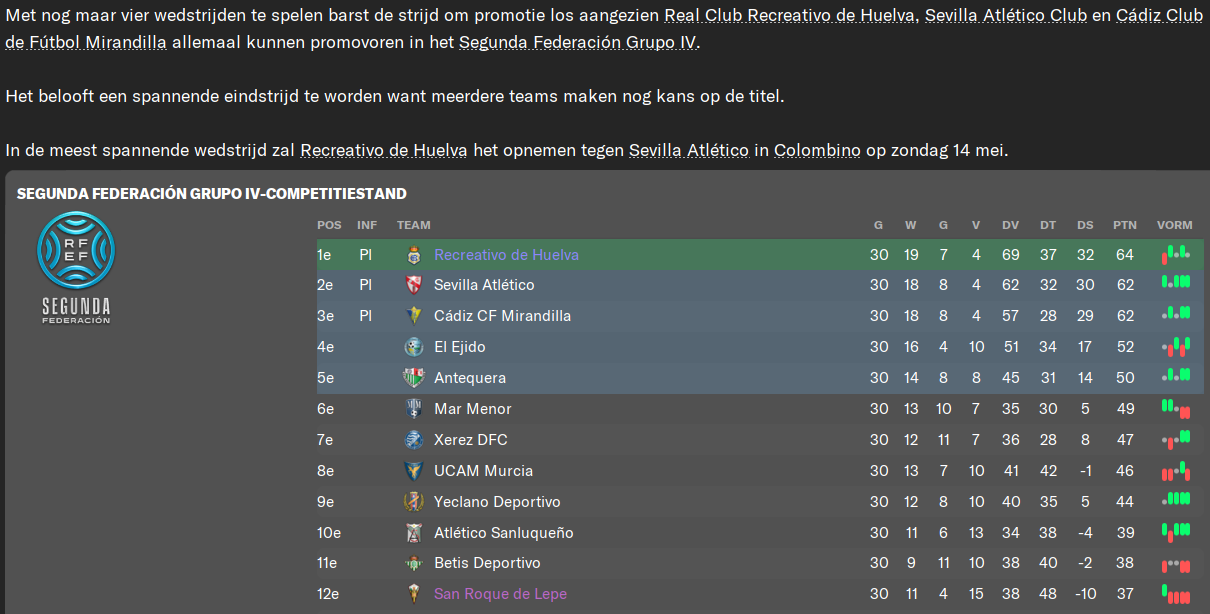This screenshot has width=1210, height=614.
Task: Click the Sevilla Atlético club crest
Action: click(x=414, y=285)
